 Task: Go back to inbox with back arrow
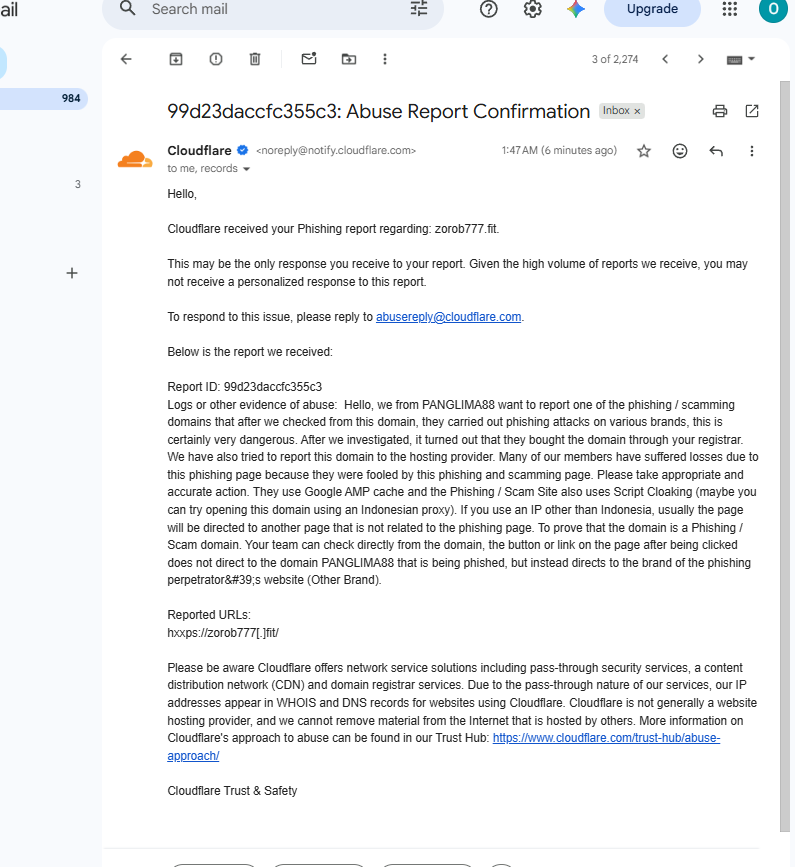(x=126, y=59)
